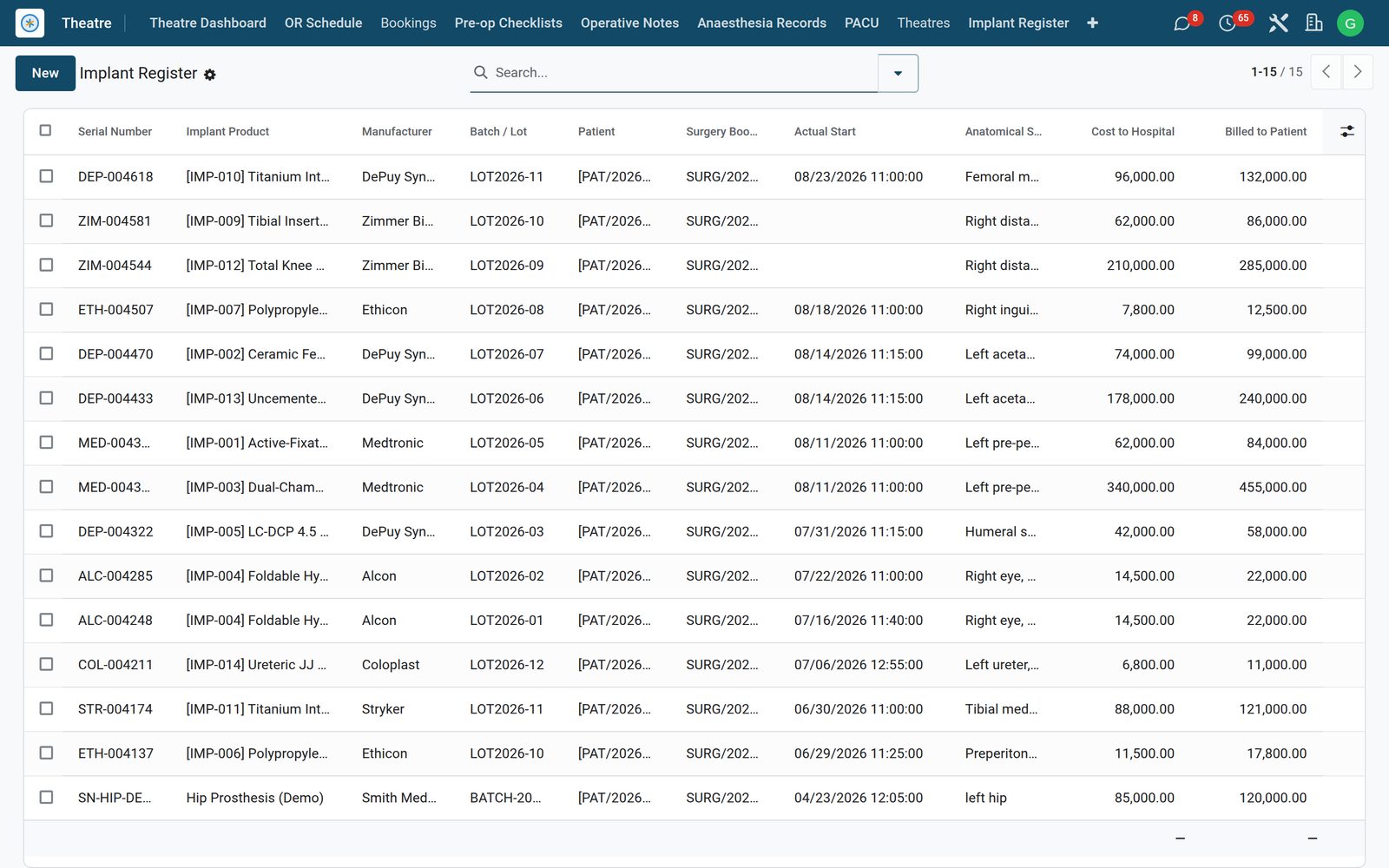This screenshot has height=868, width=1389.
Task: Tick the checkbox for ZIM-004581
Action: pyautogui.click(x=46, y=220)
